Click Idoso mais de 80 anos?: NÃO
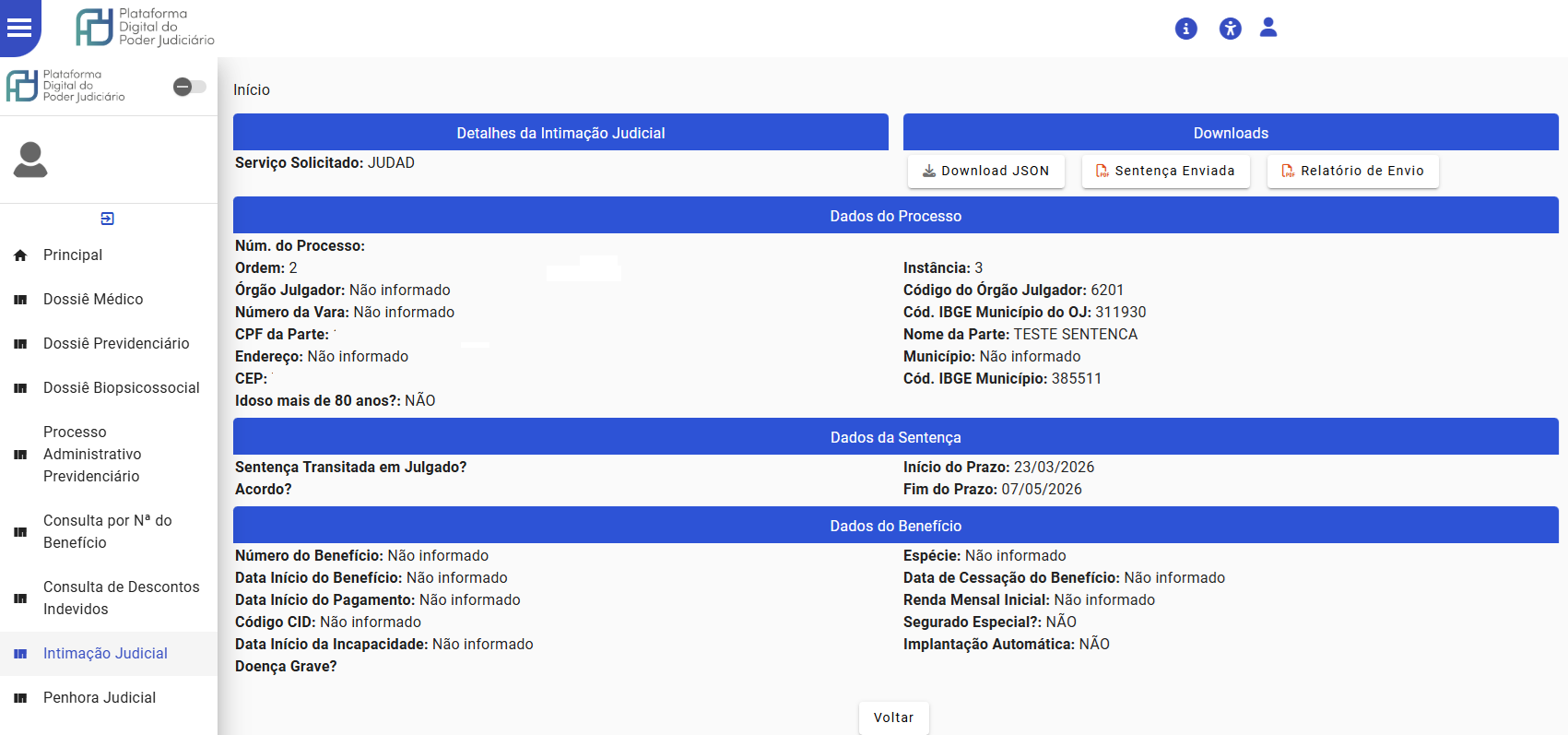The width and height of the screenshot is (1568, 735). click(x=336, y=400)
